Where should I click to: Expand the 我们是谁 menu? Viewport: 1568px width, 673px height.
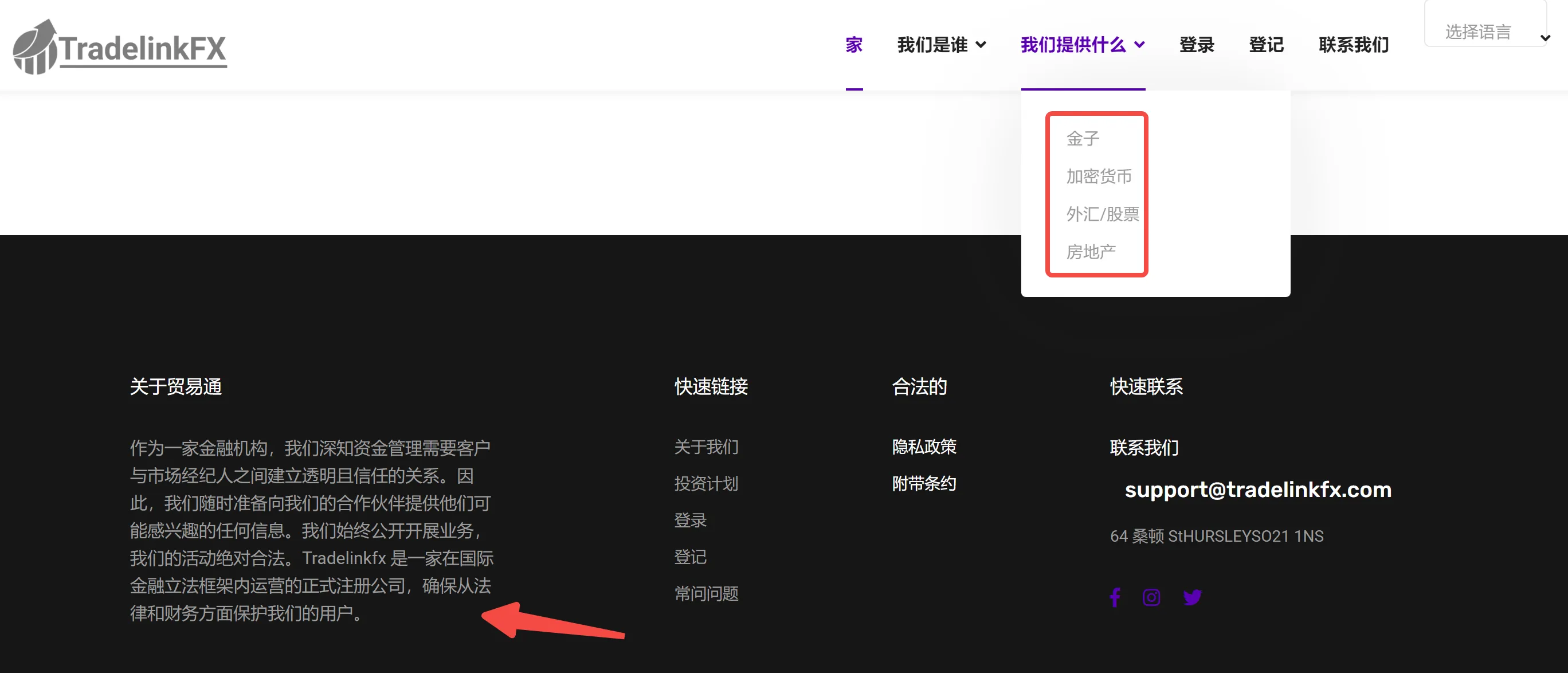click(941, 45)
